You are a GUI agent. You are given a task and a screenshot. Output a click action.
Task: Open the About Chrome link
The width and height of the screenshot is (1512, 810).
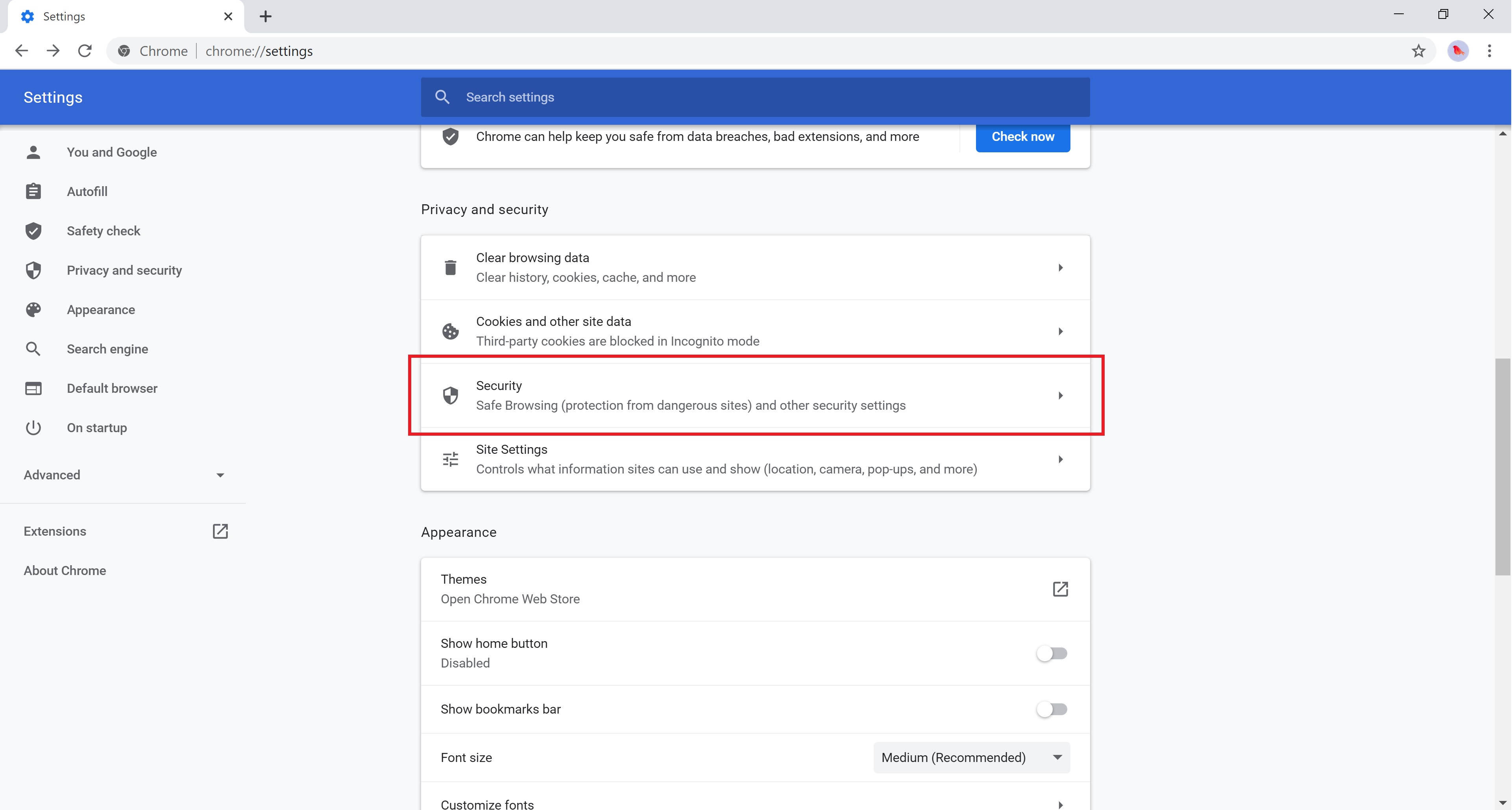pyautogui.click(x=65, y=571)
